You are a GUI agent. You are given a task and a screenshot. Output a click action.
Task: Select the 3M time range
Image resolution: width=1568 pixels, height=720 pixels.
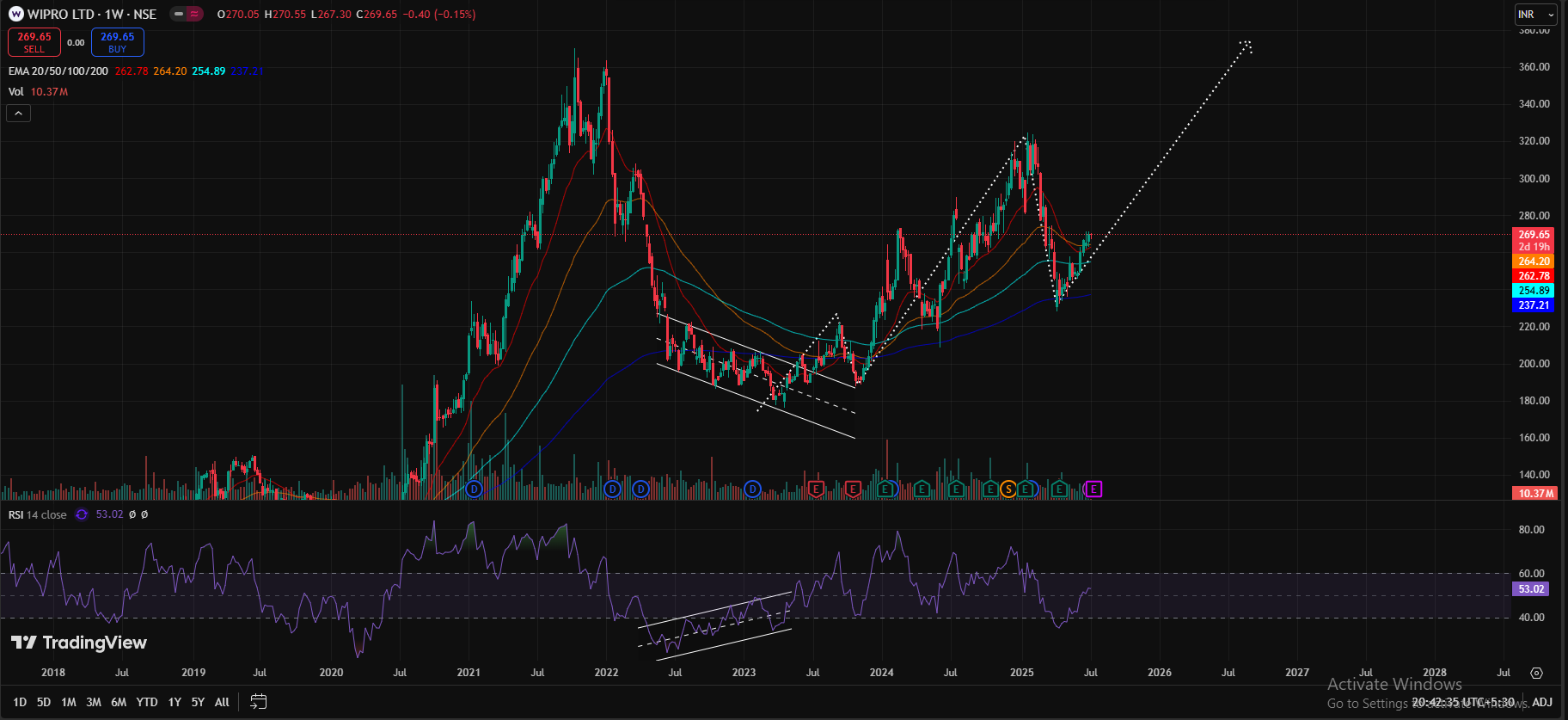pyautogui.click(x=94, y=702)
